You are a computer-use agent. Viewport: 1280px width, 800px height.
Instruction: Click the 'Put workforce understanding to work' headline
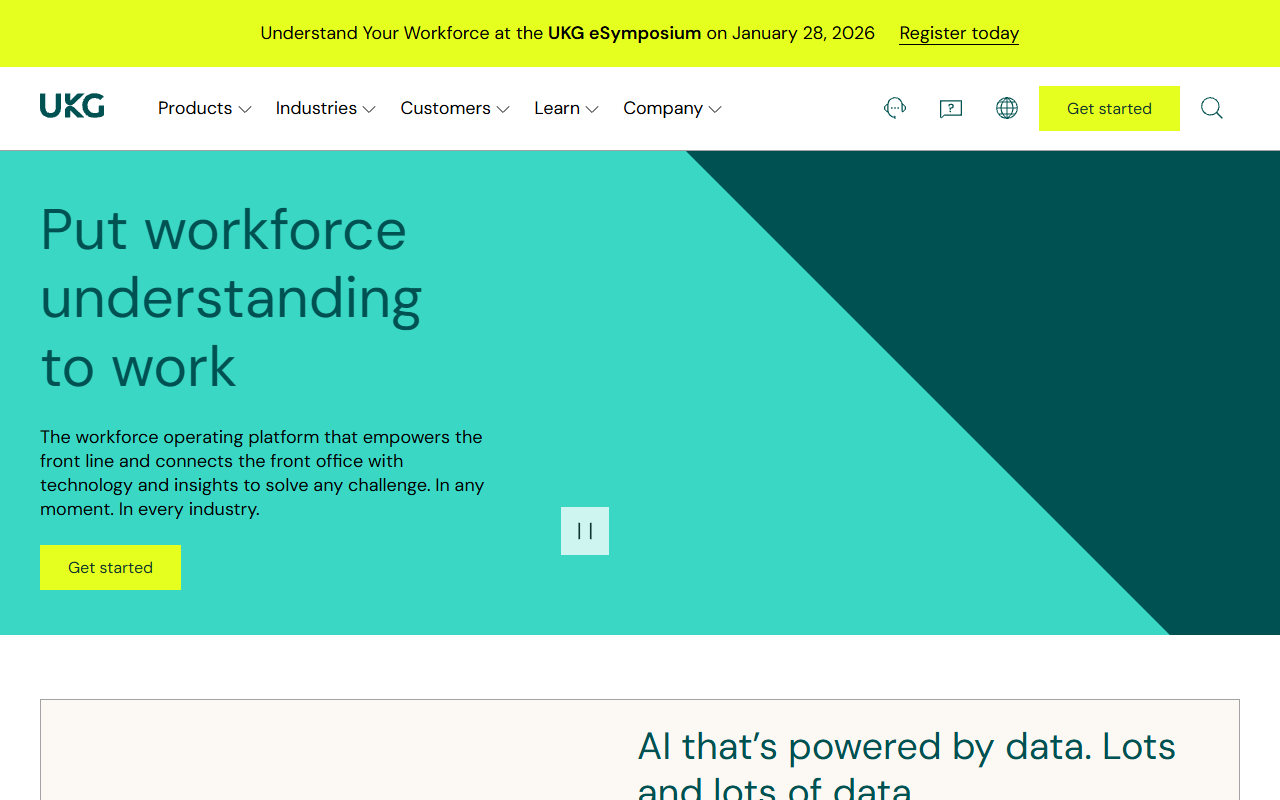(231, 298)
